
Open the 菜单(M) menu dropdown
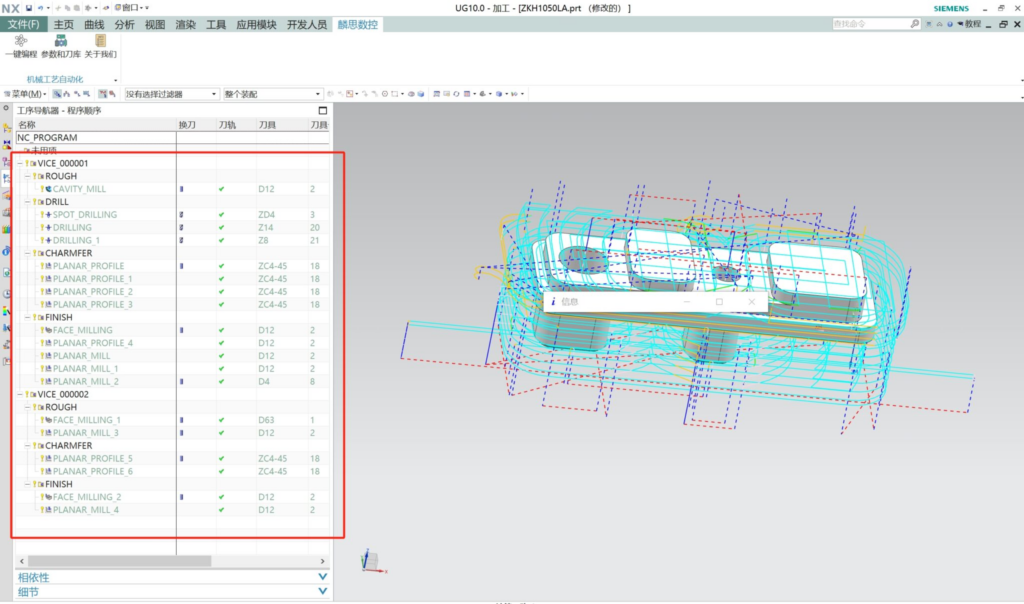point(25,94)
